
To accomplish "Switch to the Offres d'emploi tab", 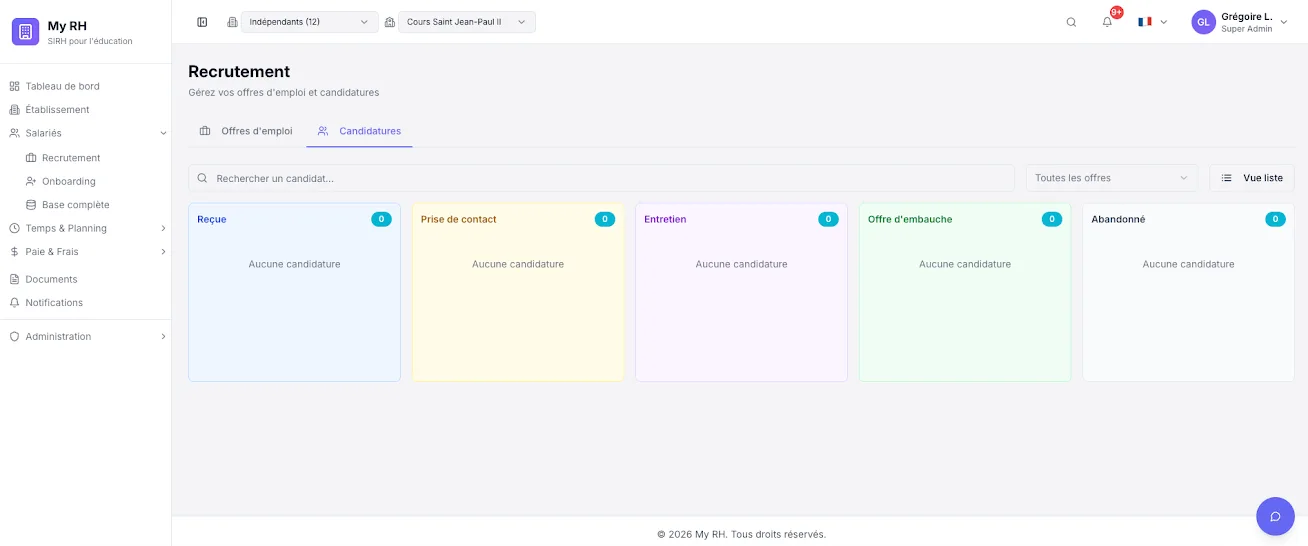I will pyautogui.click(x=246, y=131).
